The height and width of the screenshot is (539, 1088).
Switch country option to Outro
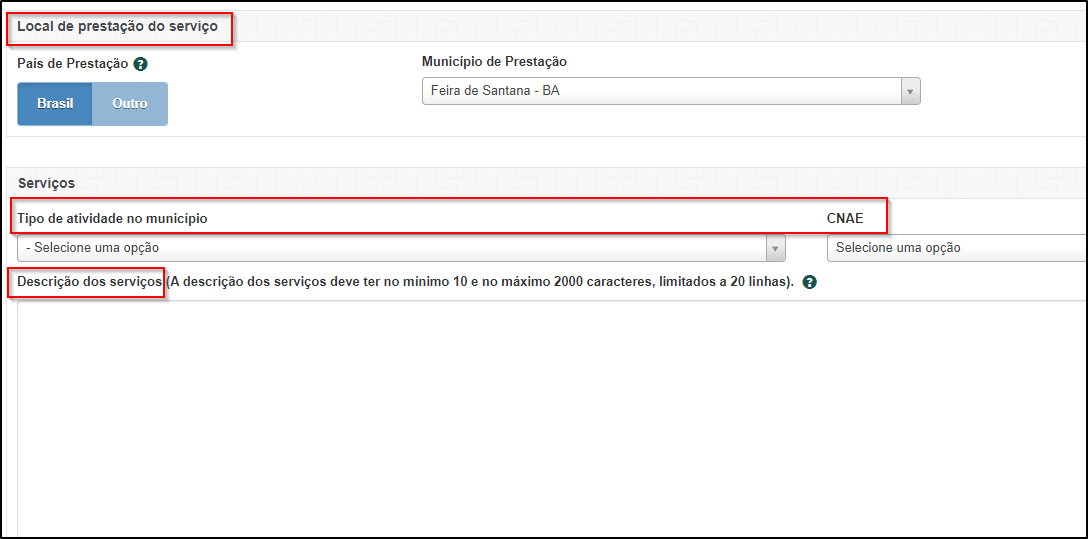[x=130, y=104]
